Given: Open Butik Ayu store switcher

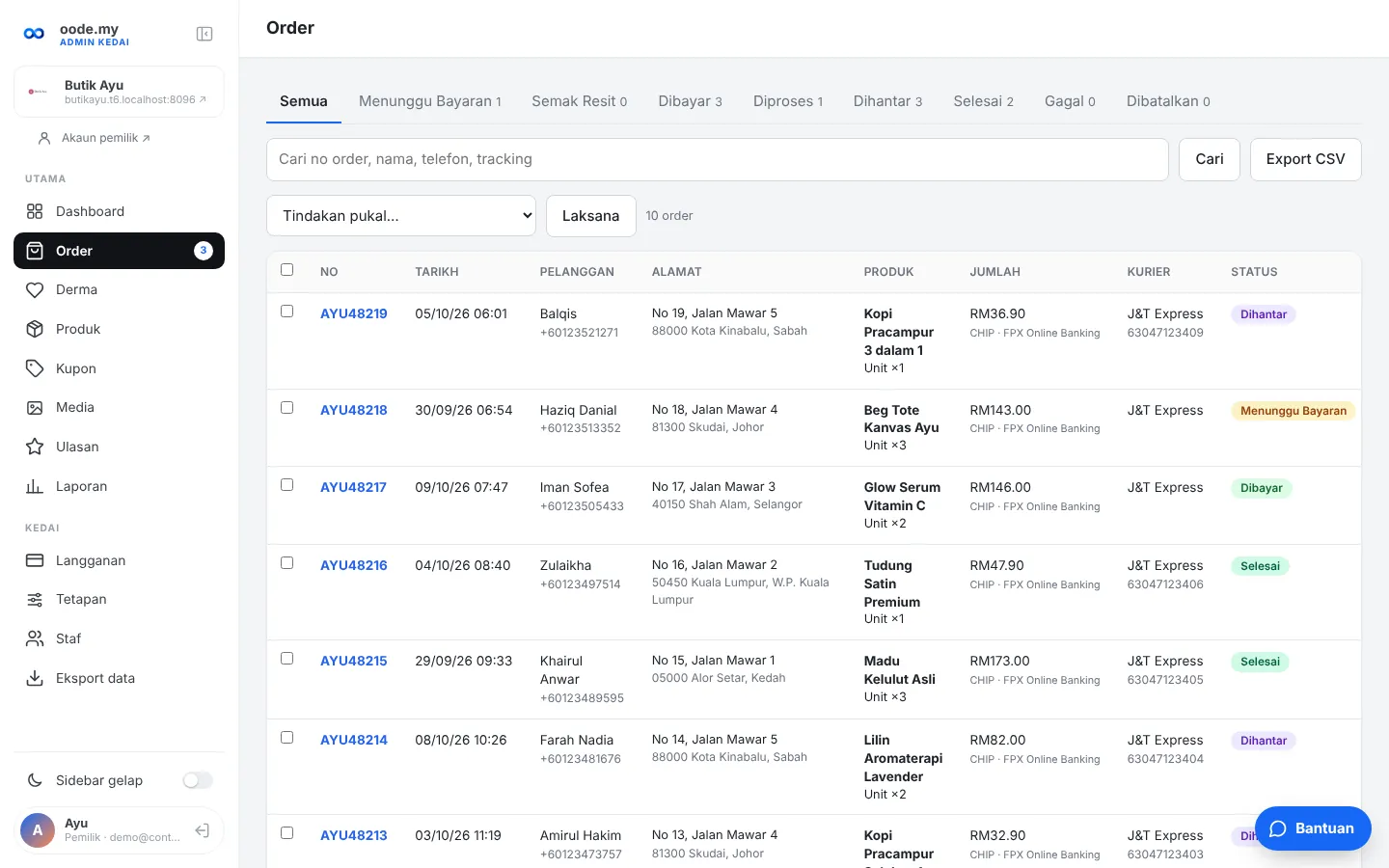Looking at the screenshot, I should 119,92.
